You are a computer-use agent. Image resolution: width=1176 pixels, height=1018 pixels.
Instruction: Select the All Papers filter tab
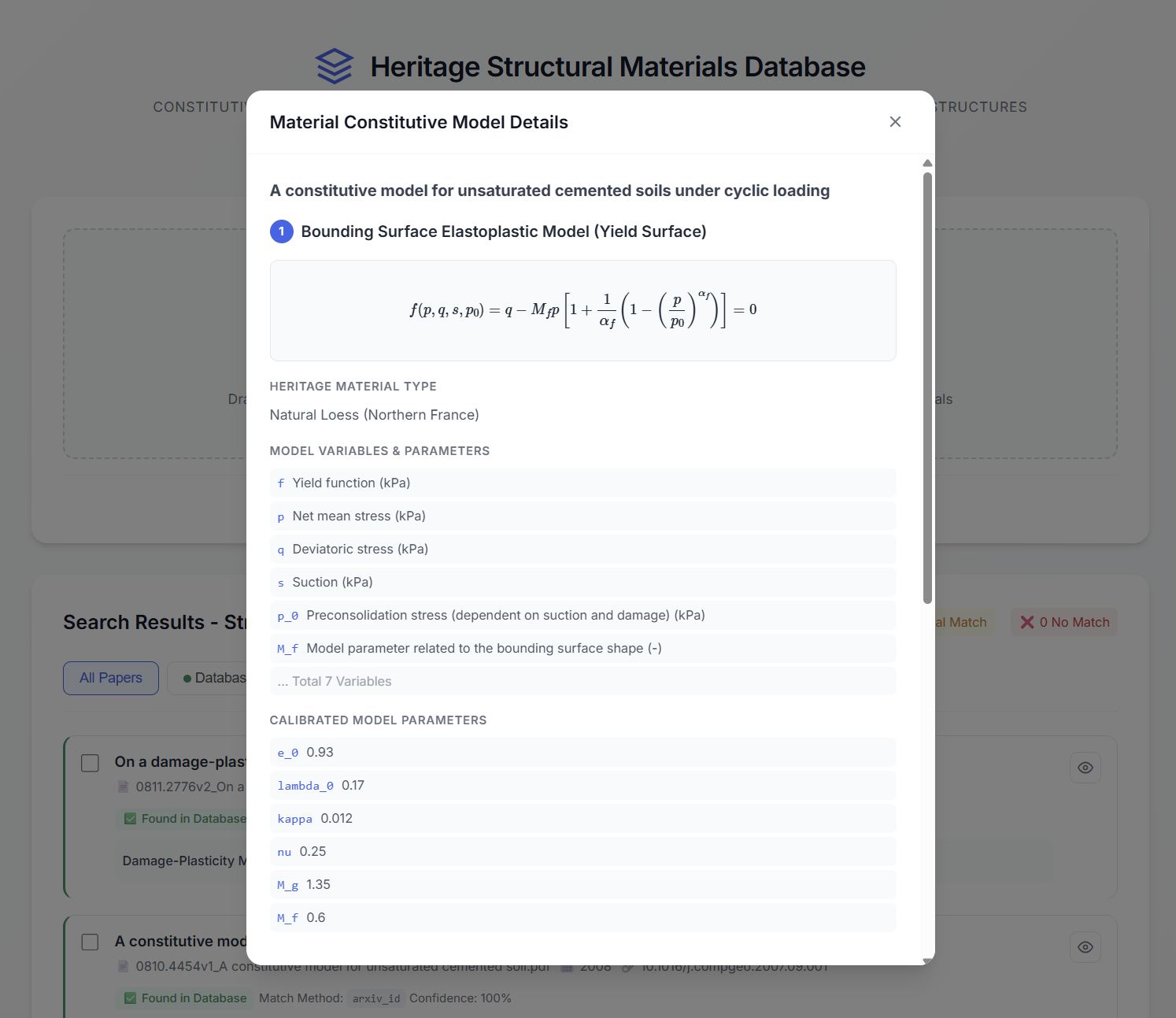[x=111, y=678]
